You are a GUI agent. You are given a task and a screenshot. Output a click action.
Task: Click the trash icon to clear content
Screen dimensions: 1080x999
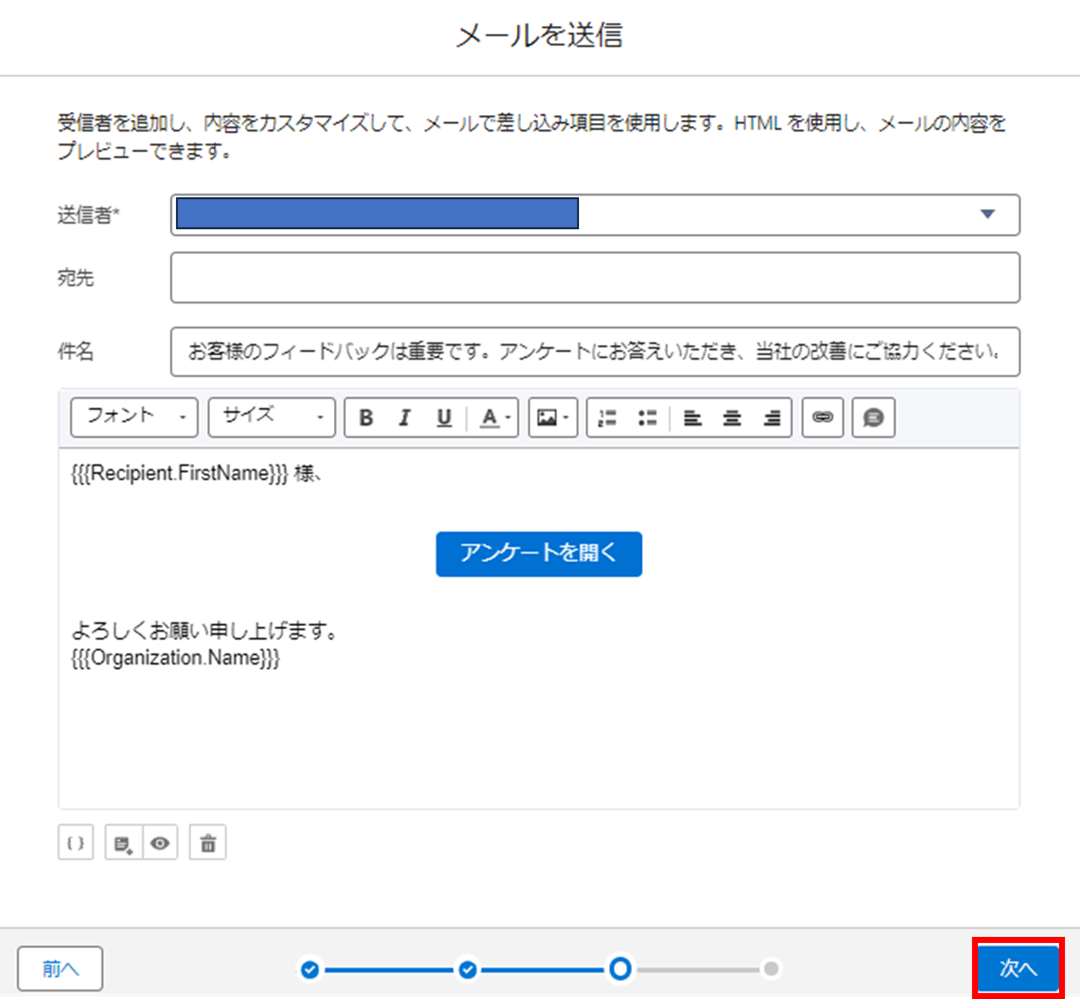point(208,843)
